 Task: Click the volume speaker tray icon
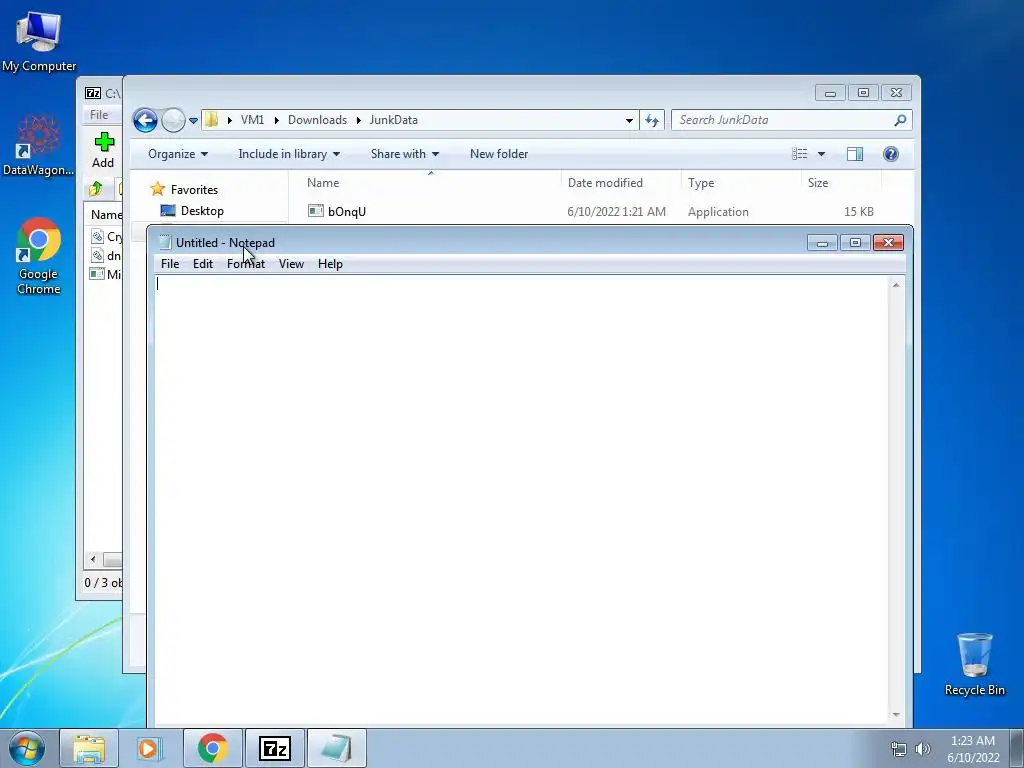(923, 749)
